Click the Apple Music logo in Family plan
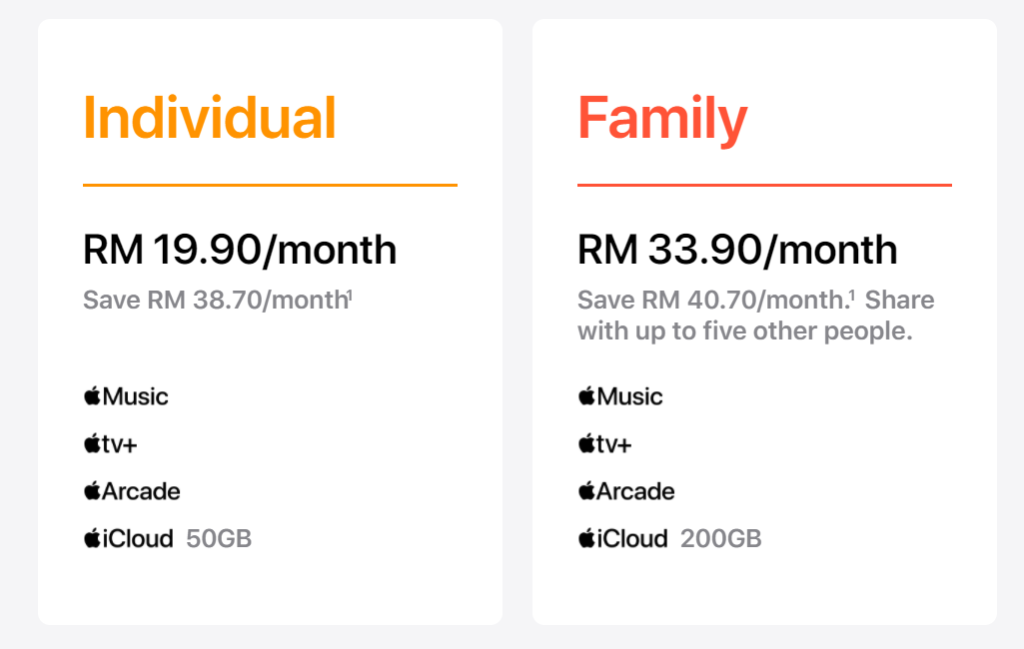Viewport: 1024px width, 649px height. pos(620,396)
